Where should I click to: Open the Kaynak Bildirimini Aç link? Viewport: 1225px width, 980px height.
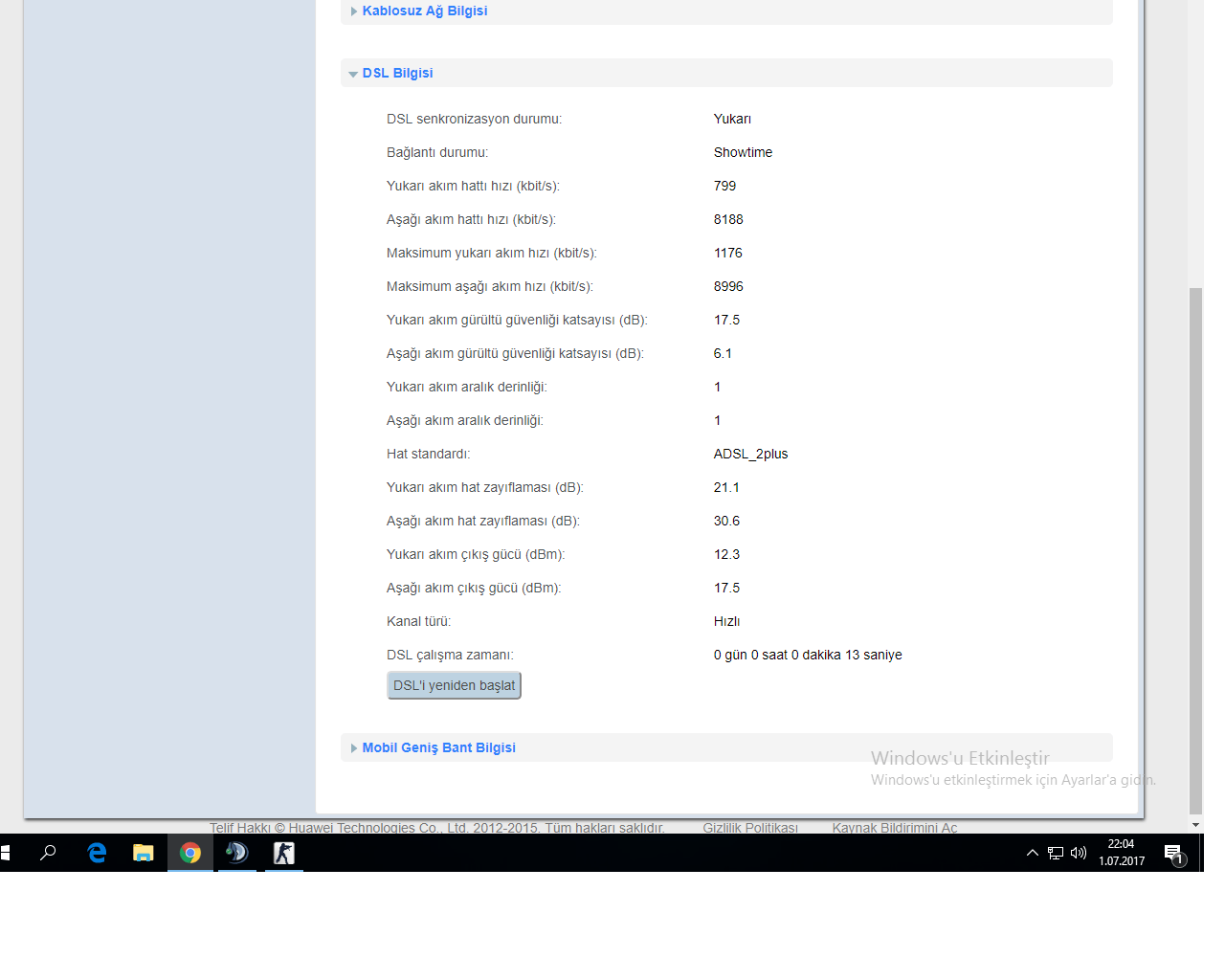click(x=895, y=828)
